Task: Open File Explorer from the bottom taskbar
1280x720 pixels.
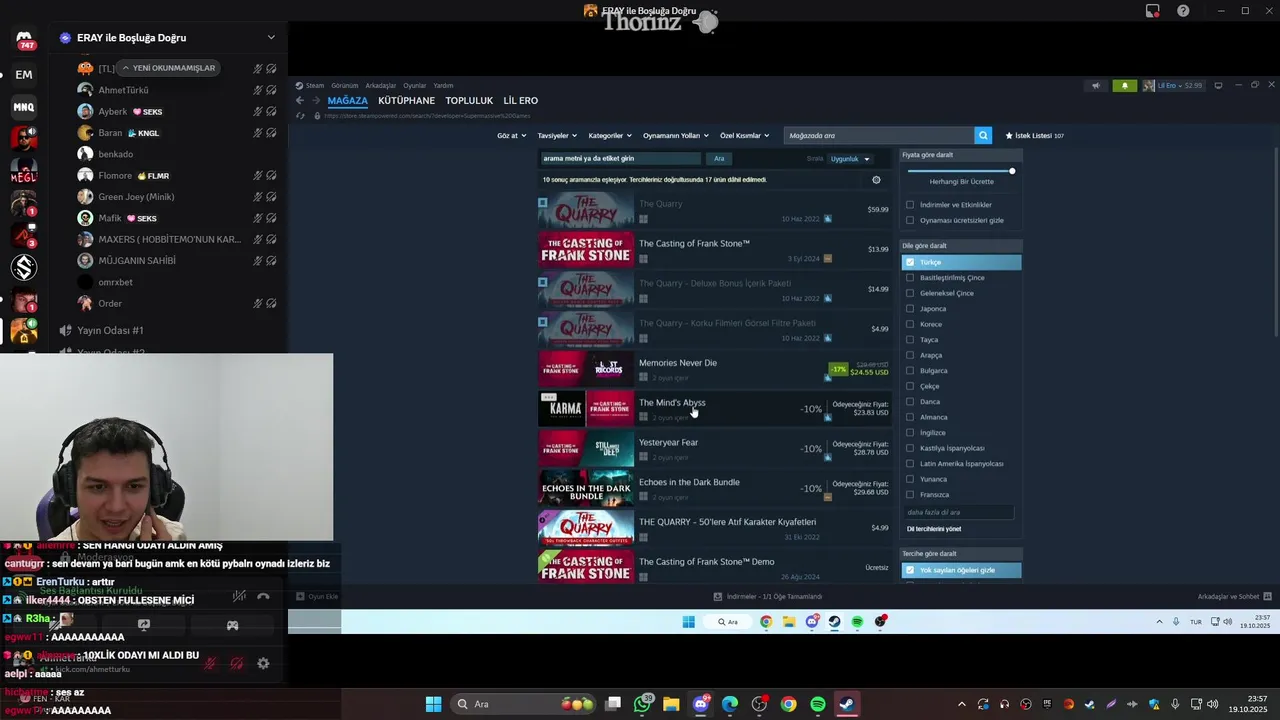Action: 671,704
